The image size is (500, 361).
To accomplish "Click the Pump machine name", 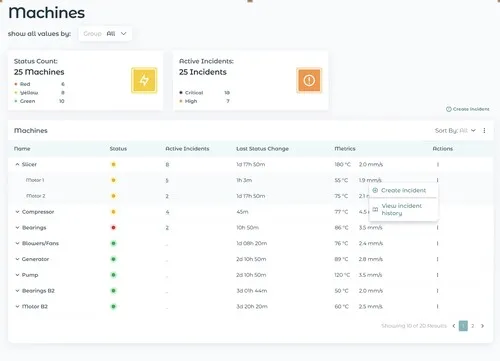I will 30,275.
